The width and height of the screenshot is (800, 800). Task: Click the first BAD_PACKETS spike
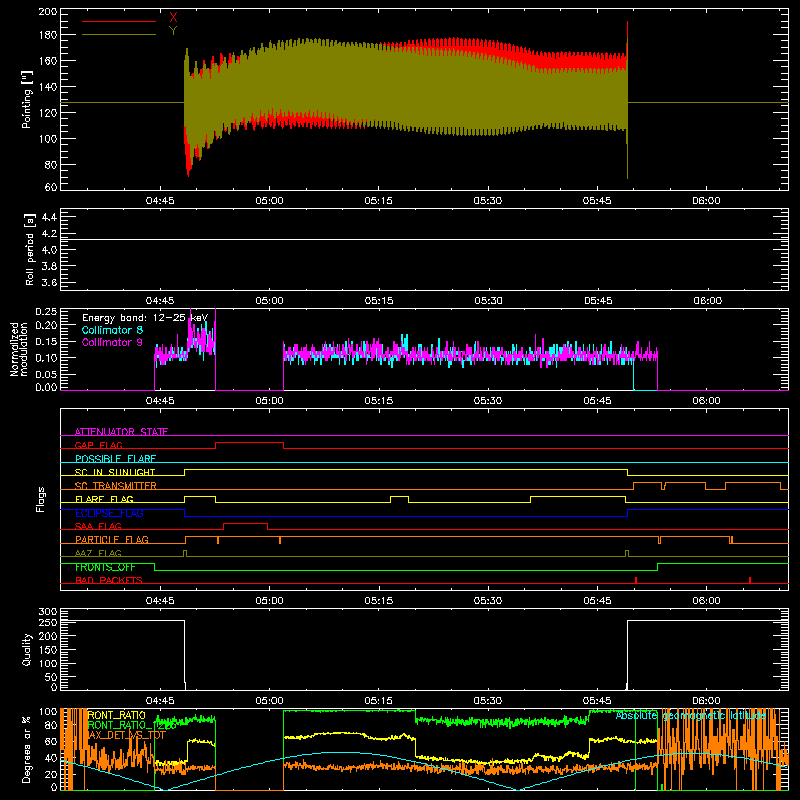636,580
